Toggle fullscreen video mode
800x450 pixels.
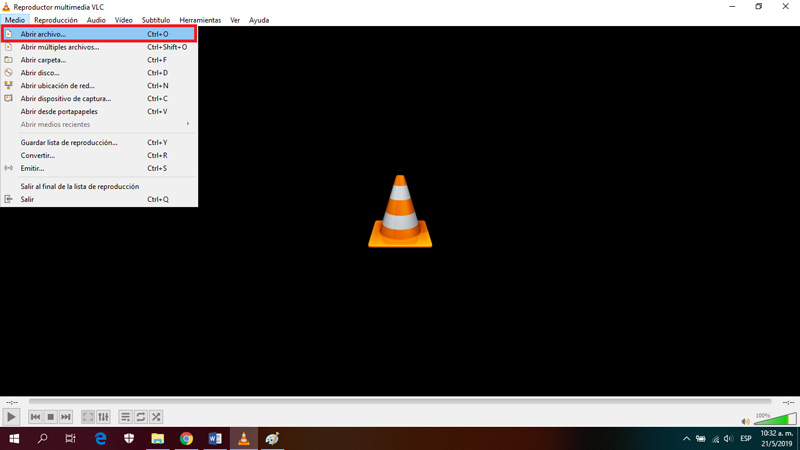click(x=88, y=417)
